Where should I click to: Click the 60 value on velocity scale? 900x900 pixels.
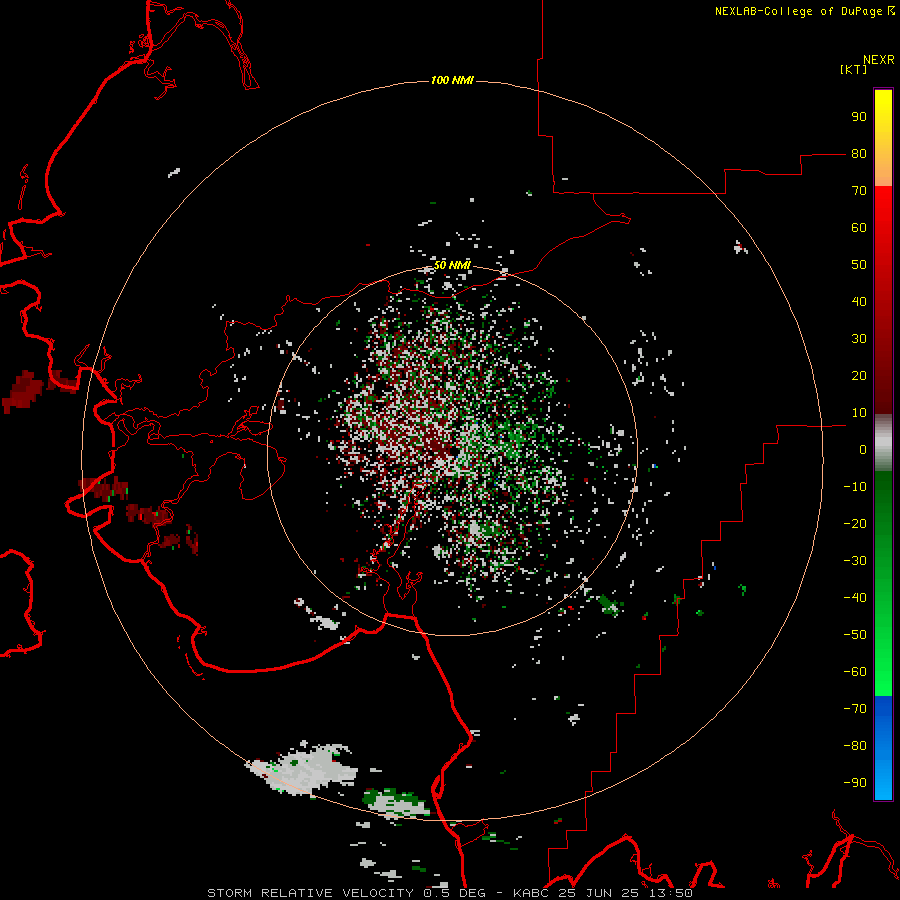click(859, 228)
